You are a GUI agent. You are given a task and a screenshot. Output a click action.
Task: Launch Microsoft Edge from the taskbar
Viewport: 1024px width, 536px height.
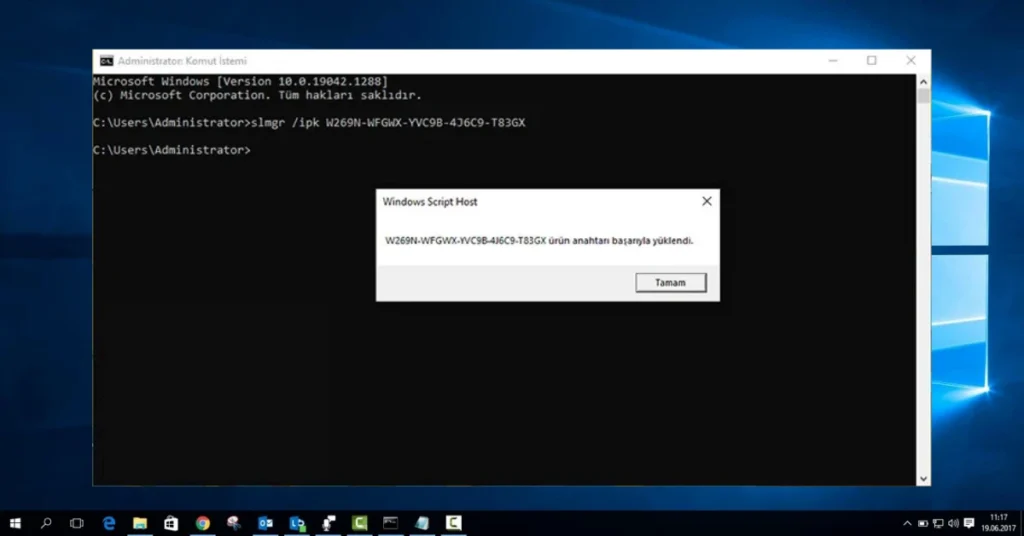[x=108, y=523]
